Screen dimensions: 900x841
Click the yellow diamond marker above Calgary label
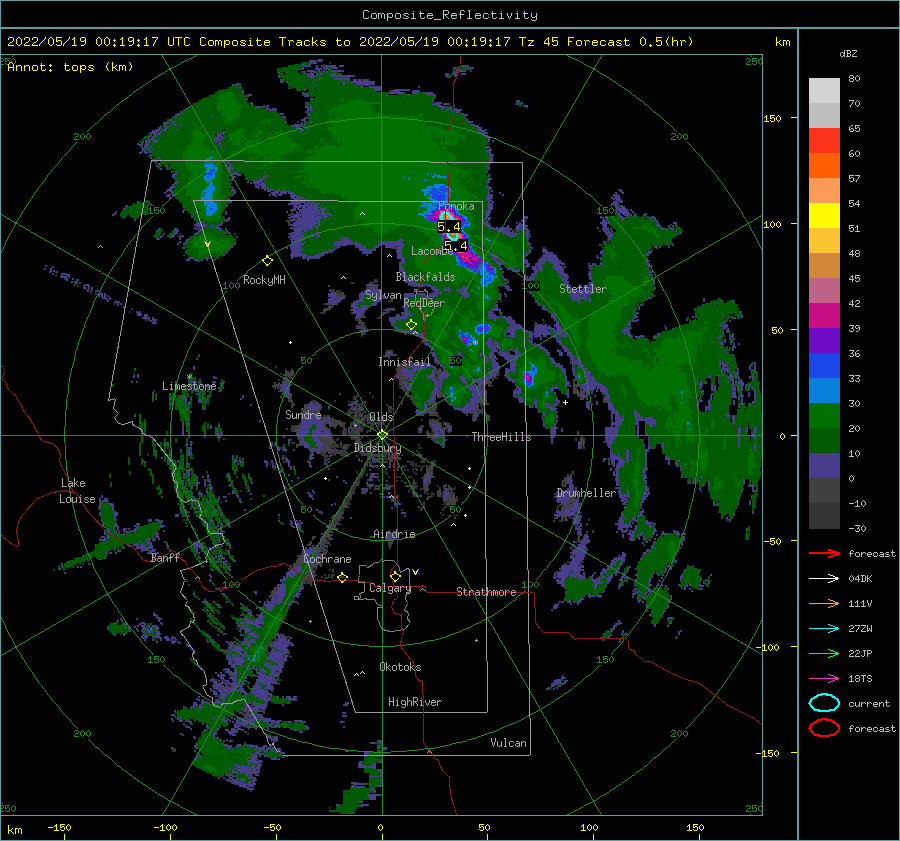(x=395, y=576)
